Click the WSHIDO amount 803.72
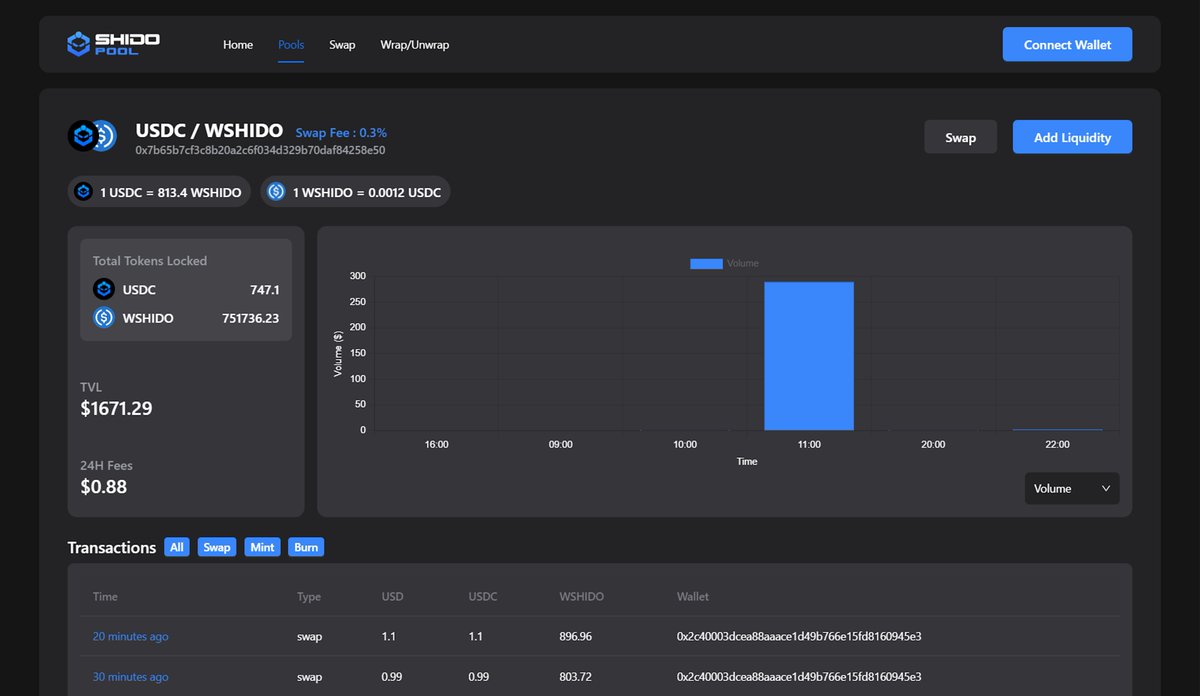Viewport: 1200px width, 696px height. (x=576, y=677)
